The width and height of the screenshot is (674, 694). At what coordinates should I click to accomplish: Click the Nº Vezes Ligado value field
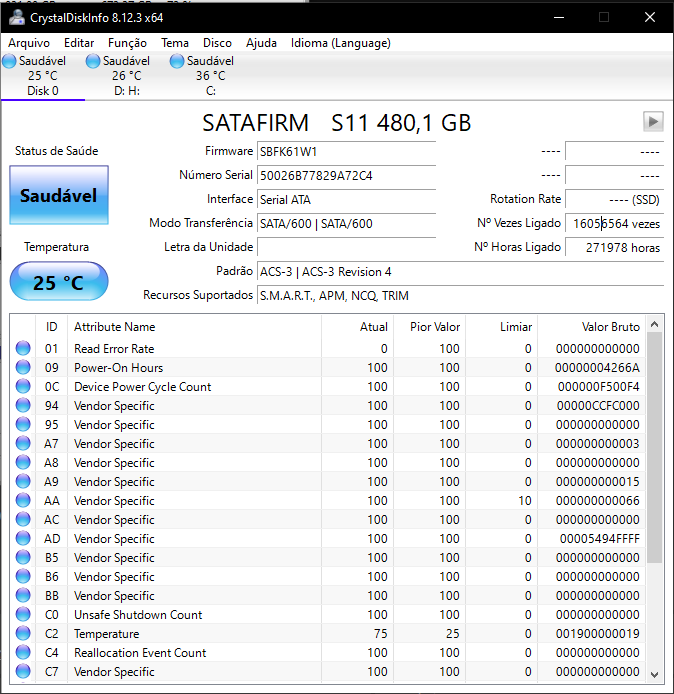click(x=615, y=224)
